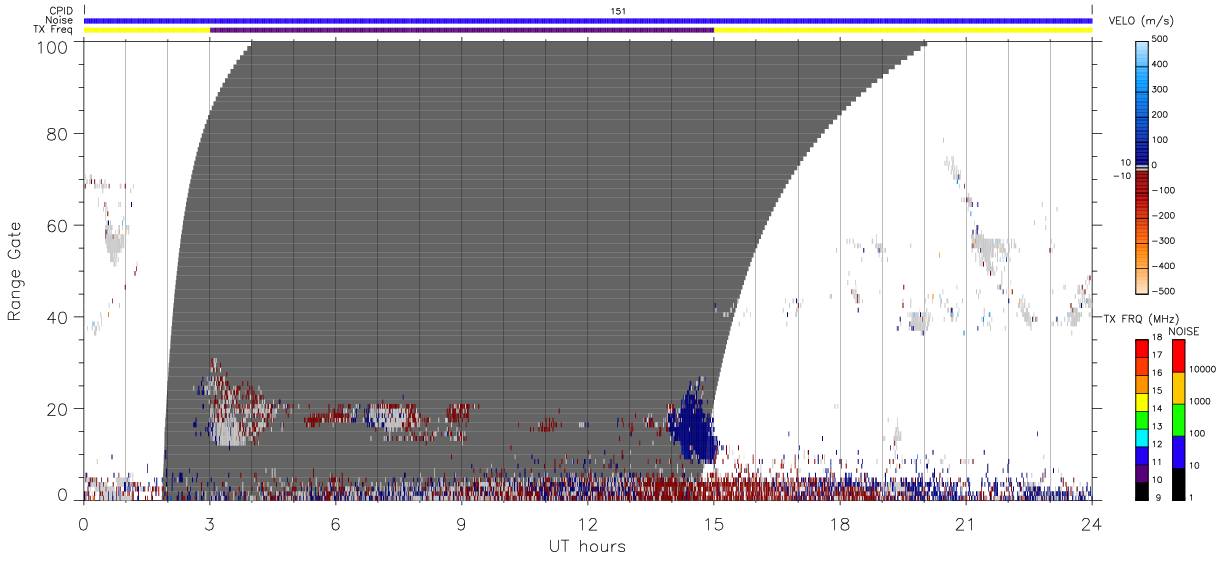This screenshot has width=1228, height=567.
Task: Click the -300 label on velocity colorbar
Action: (1162, 241)
